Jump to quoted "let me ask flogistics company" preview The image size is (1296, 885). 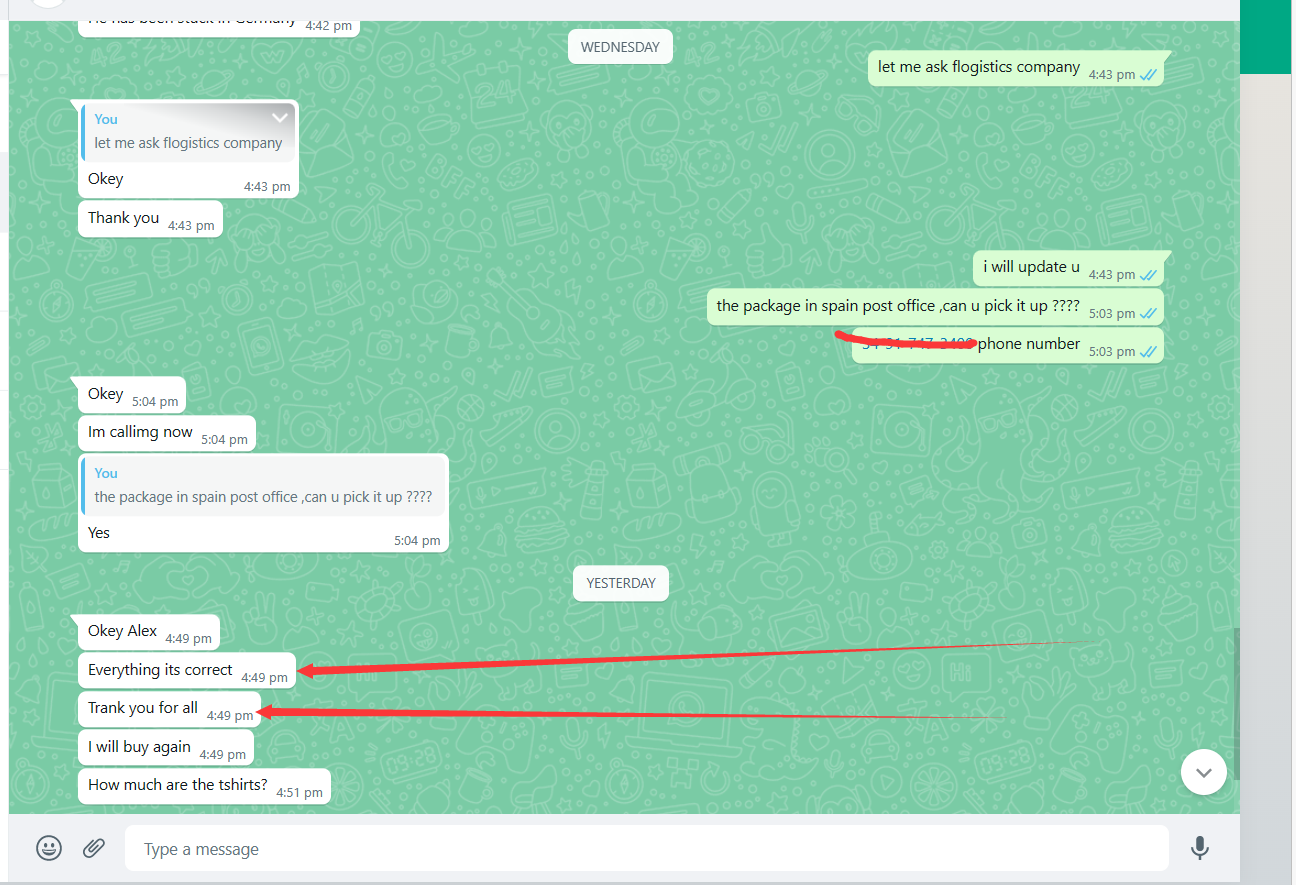[x=188, y=132]
